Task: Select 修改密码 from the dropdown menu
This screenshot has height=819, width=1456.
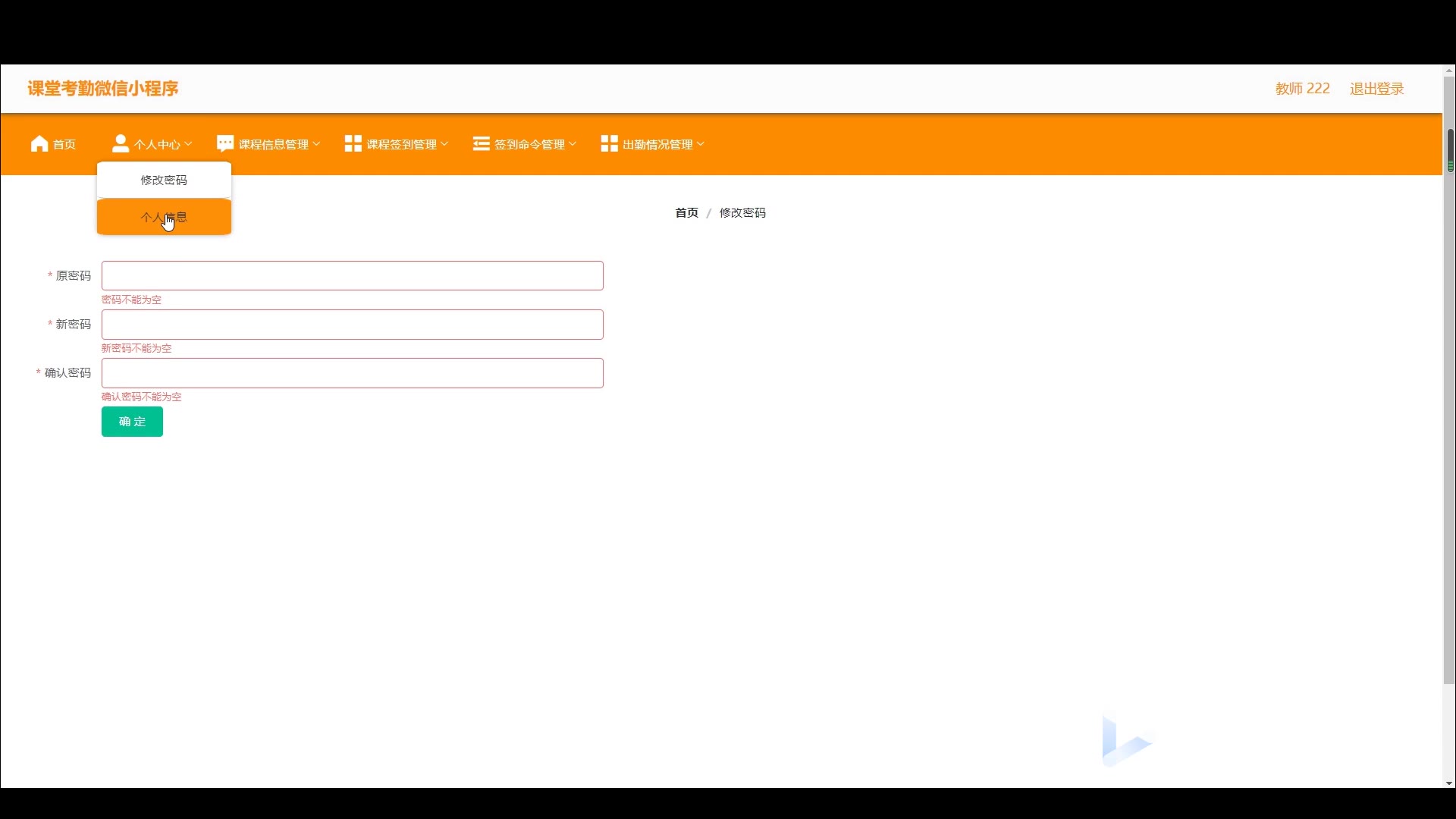Action: tap(164, 180)
